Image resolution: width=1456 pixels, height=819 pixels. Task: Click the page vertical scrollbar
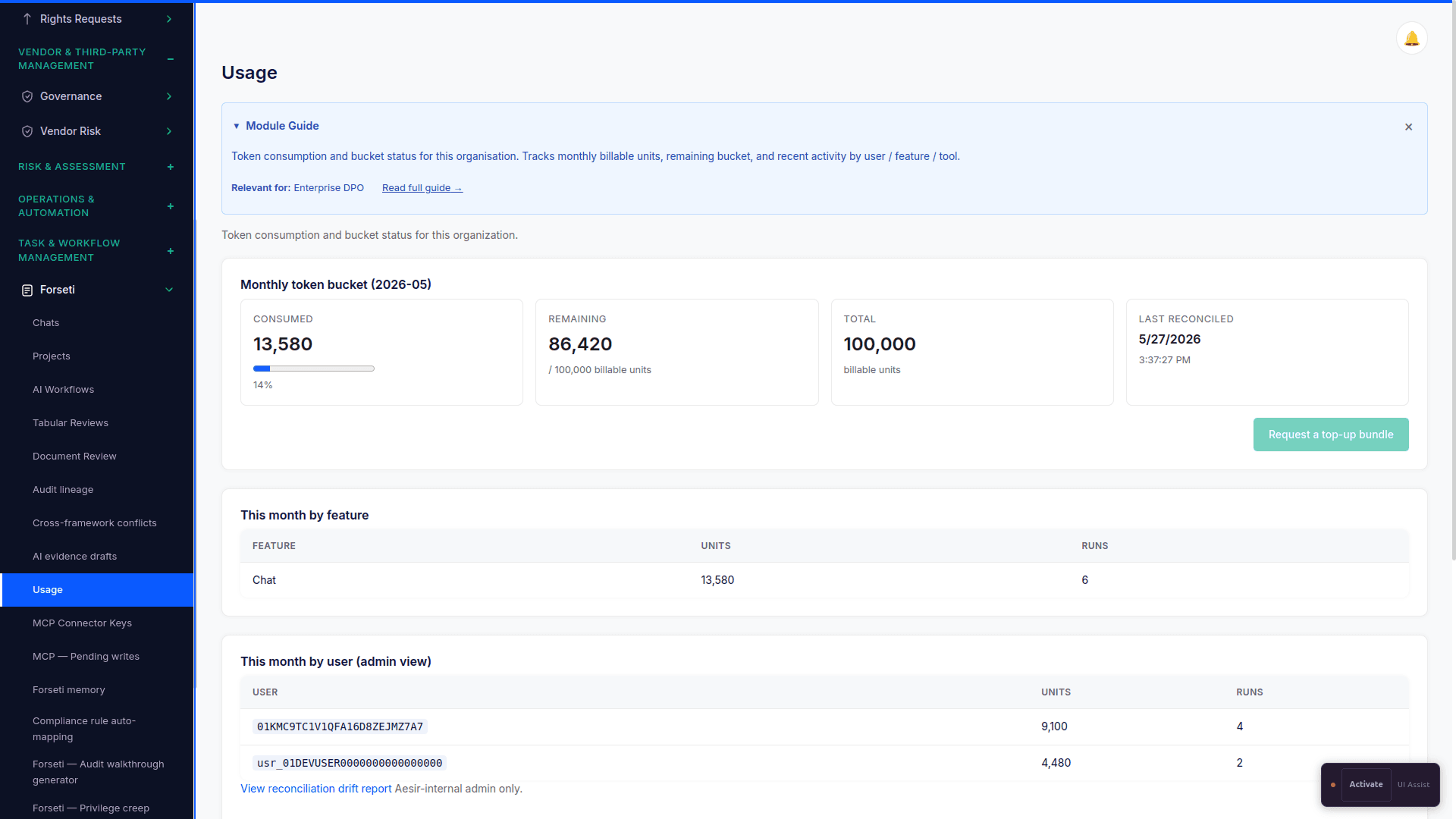click(x=1452, y=281)
